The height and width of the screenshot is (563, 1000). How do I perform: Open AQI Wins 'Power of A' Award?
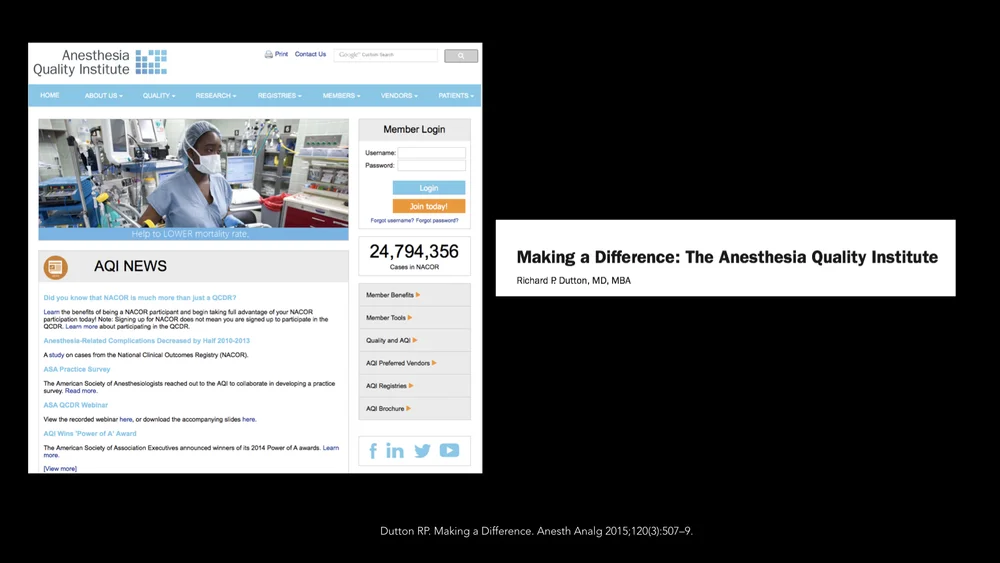pyautogui.click(x=90, y=434)
